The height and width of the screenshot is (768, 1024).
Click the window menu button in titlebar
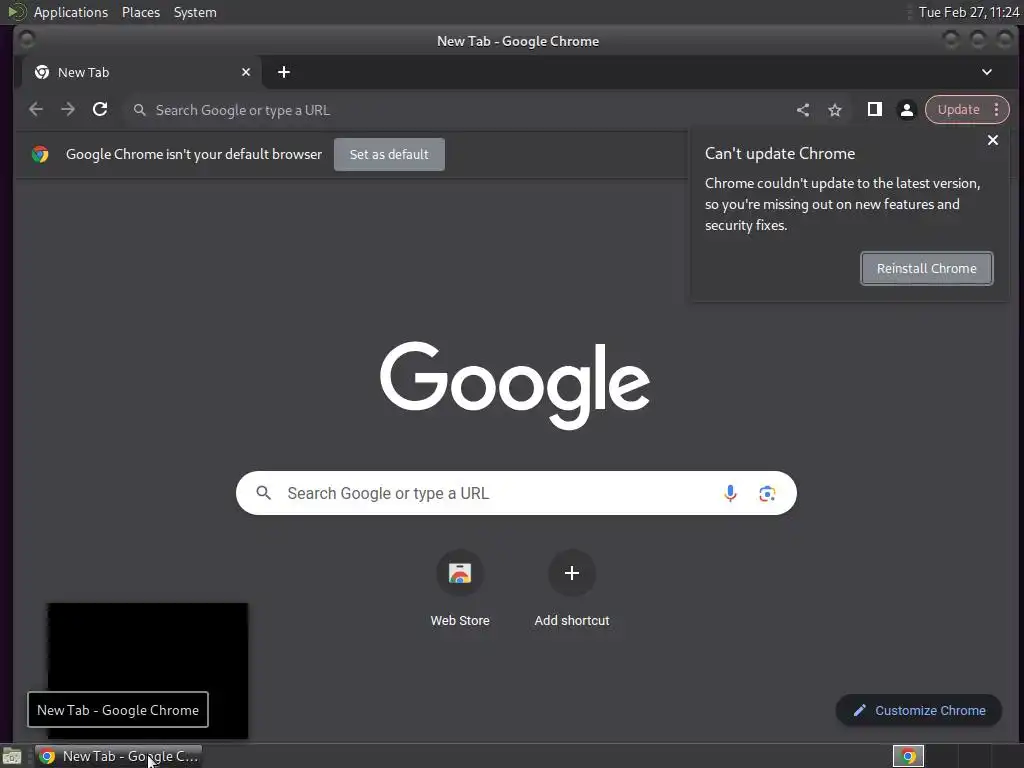point(27,40)
